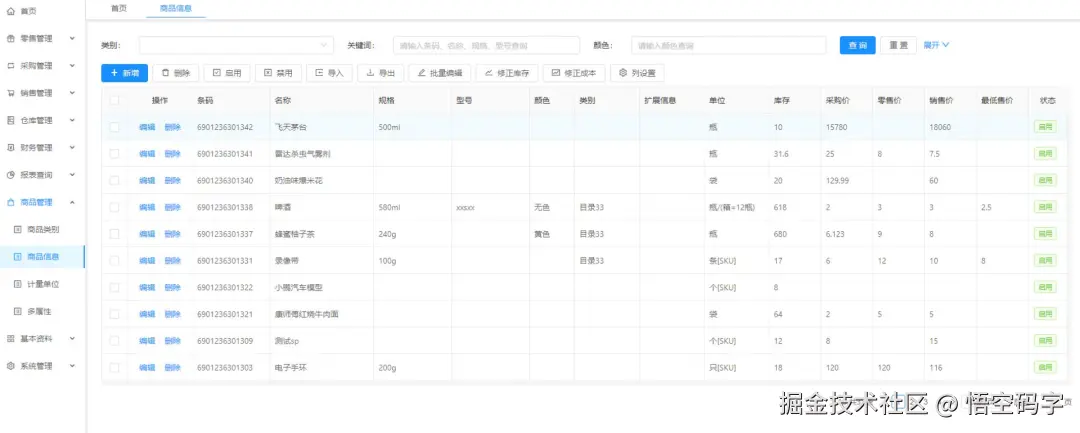Open 商品类别 in the sidebar submenu
The height and width of the screenshot is (433, 1080).
coord(43,230)
